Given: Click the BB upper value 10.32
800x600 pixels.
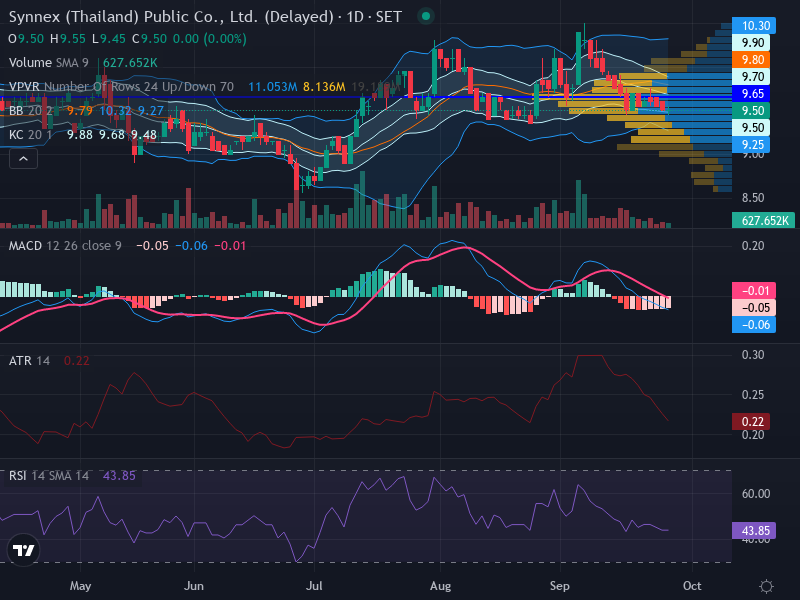Looking at the screenshot, I should [115, 111].
